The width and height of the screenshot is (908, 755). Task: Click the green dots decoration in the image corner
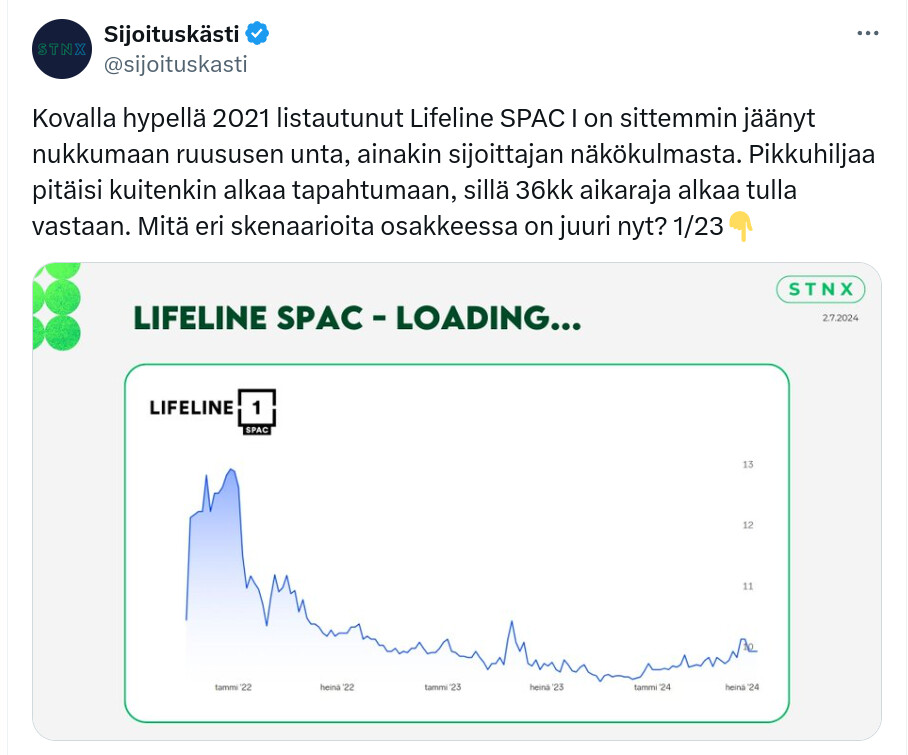[x=56, y=305]
